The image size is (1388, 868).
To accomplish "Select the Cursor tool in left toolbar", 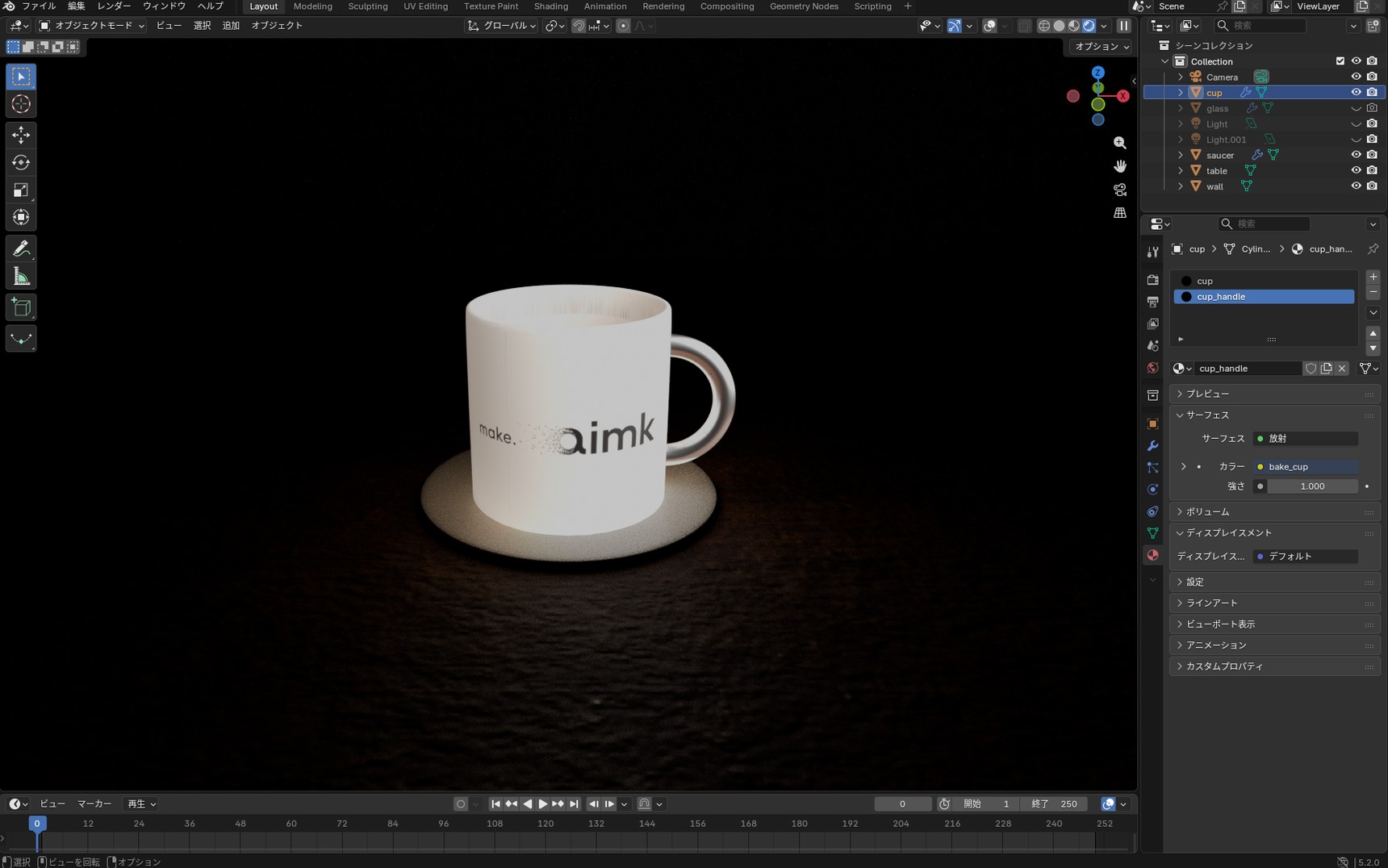I will [21, 104].
